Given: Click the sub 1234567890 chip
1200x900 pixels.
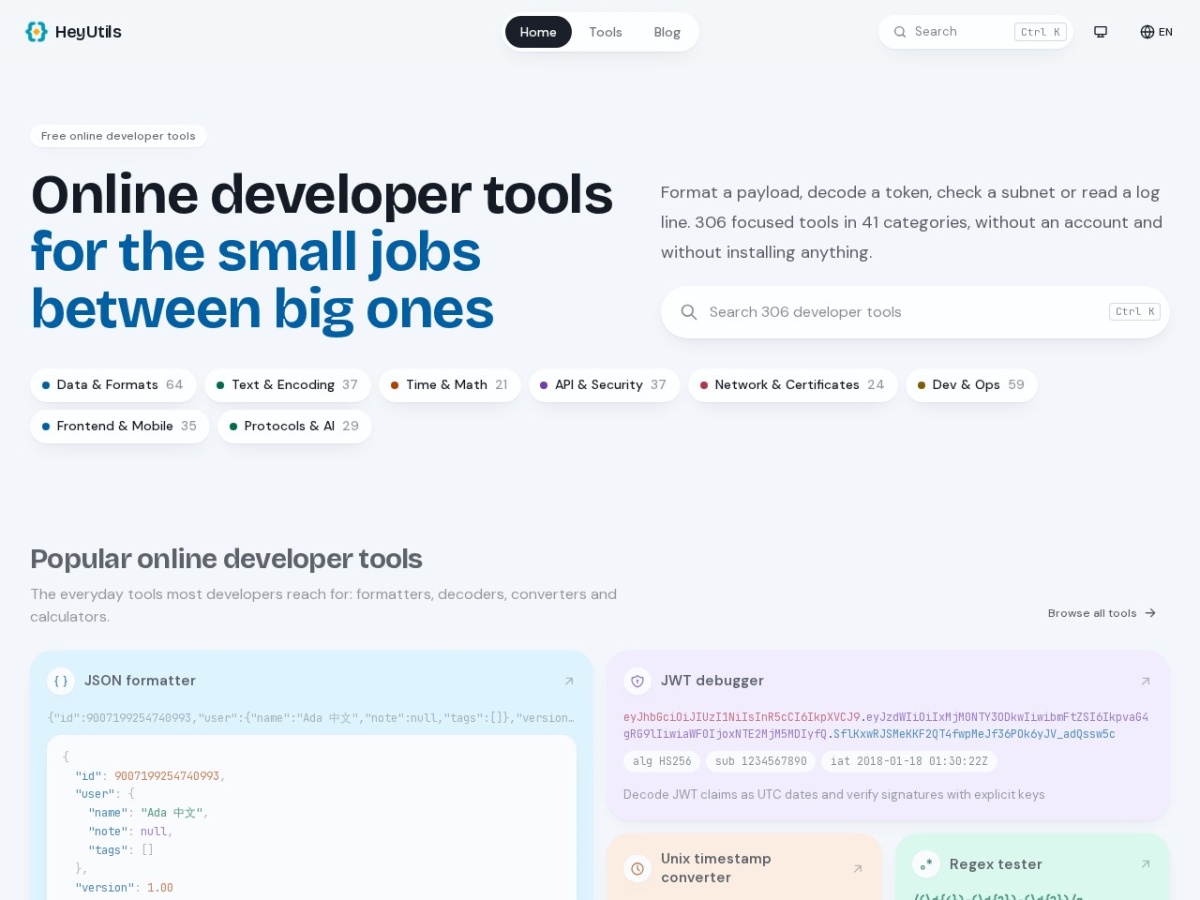Looking at the screenshot, I should (x=760, y=761).
